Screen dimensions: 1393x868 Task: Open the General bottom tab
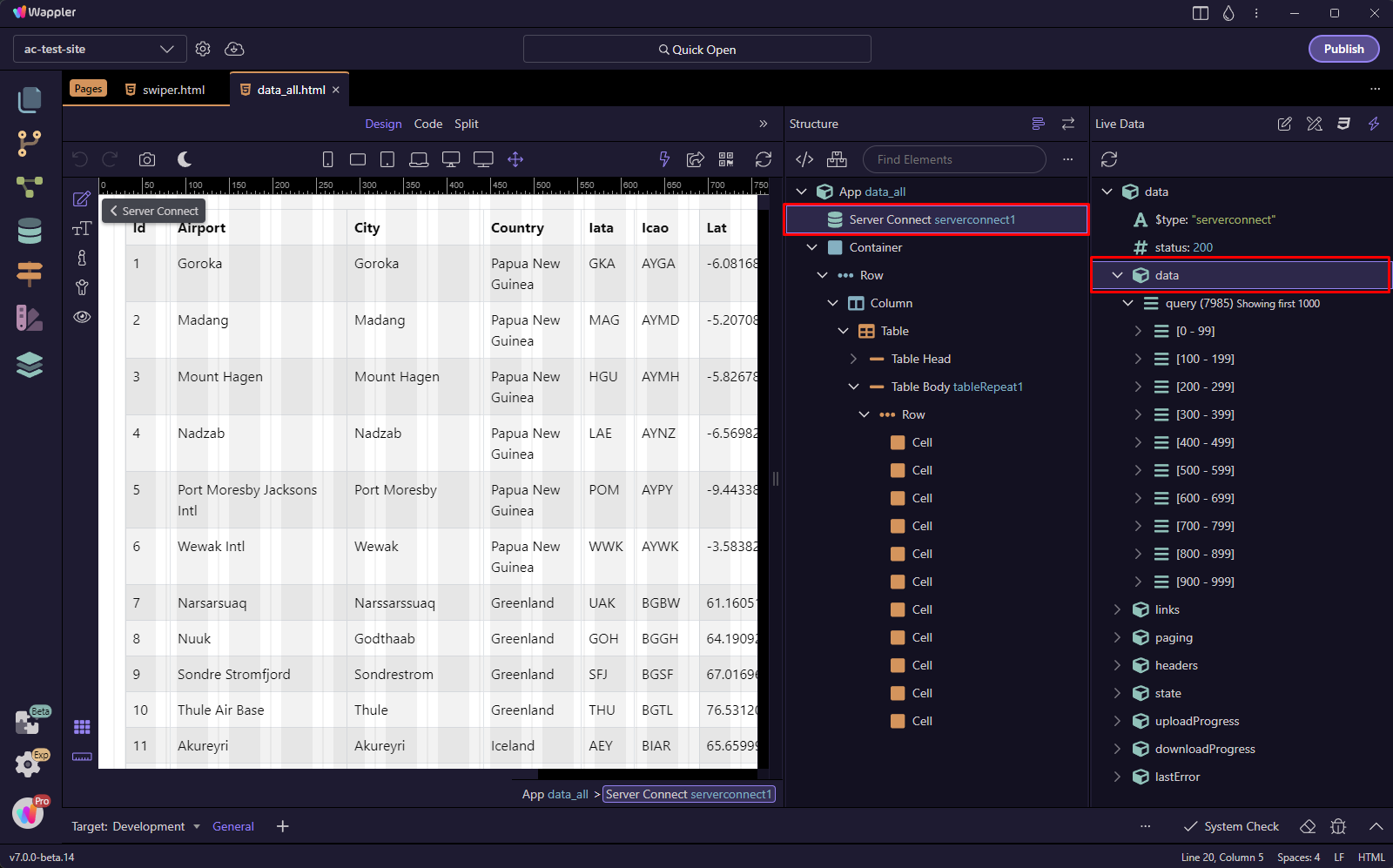[x=233, y=826]
